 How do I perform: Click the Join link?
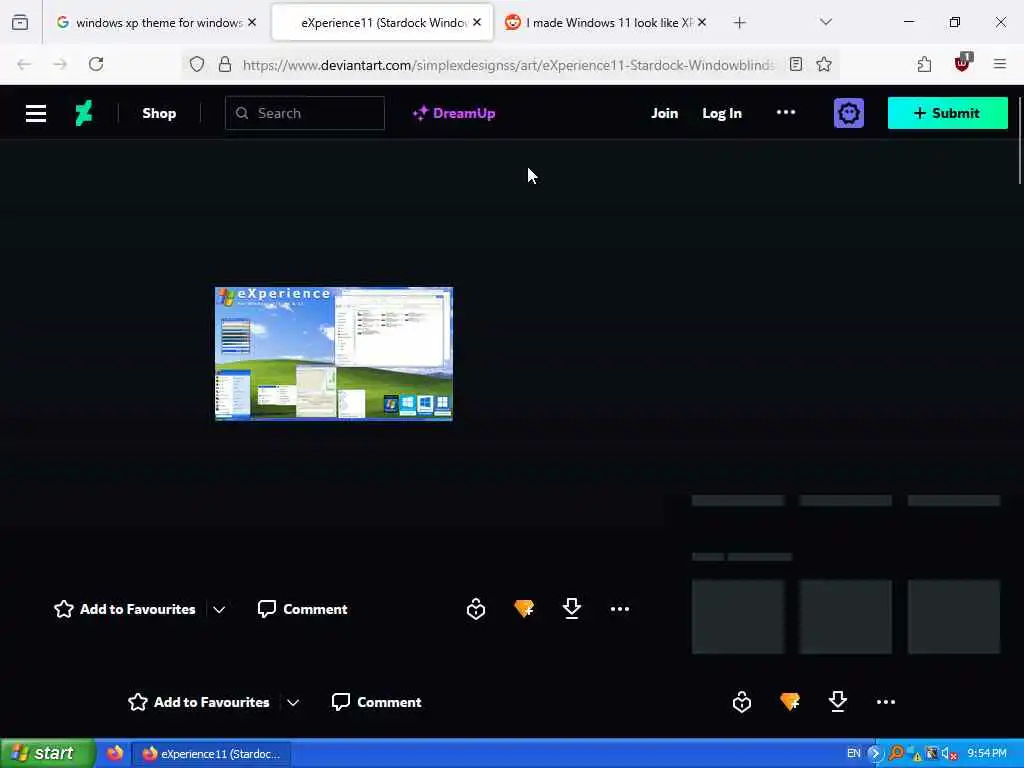[x=664, y=113]
